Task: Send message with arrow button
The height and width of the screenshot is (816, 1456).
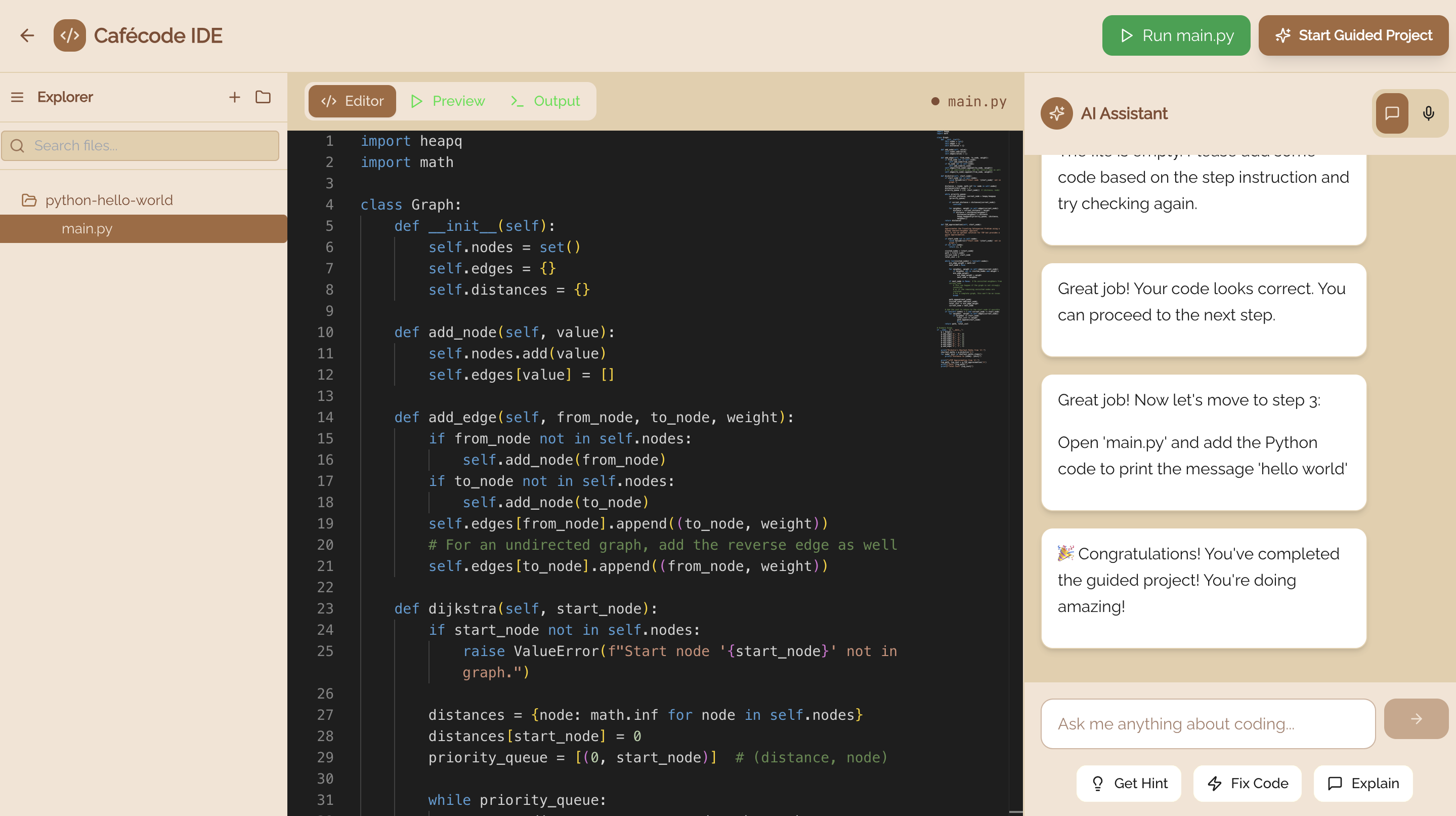Action: pyautogui.click(x=1416, y=719)
